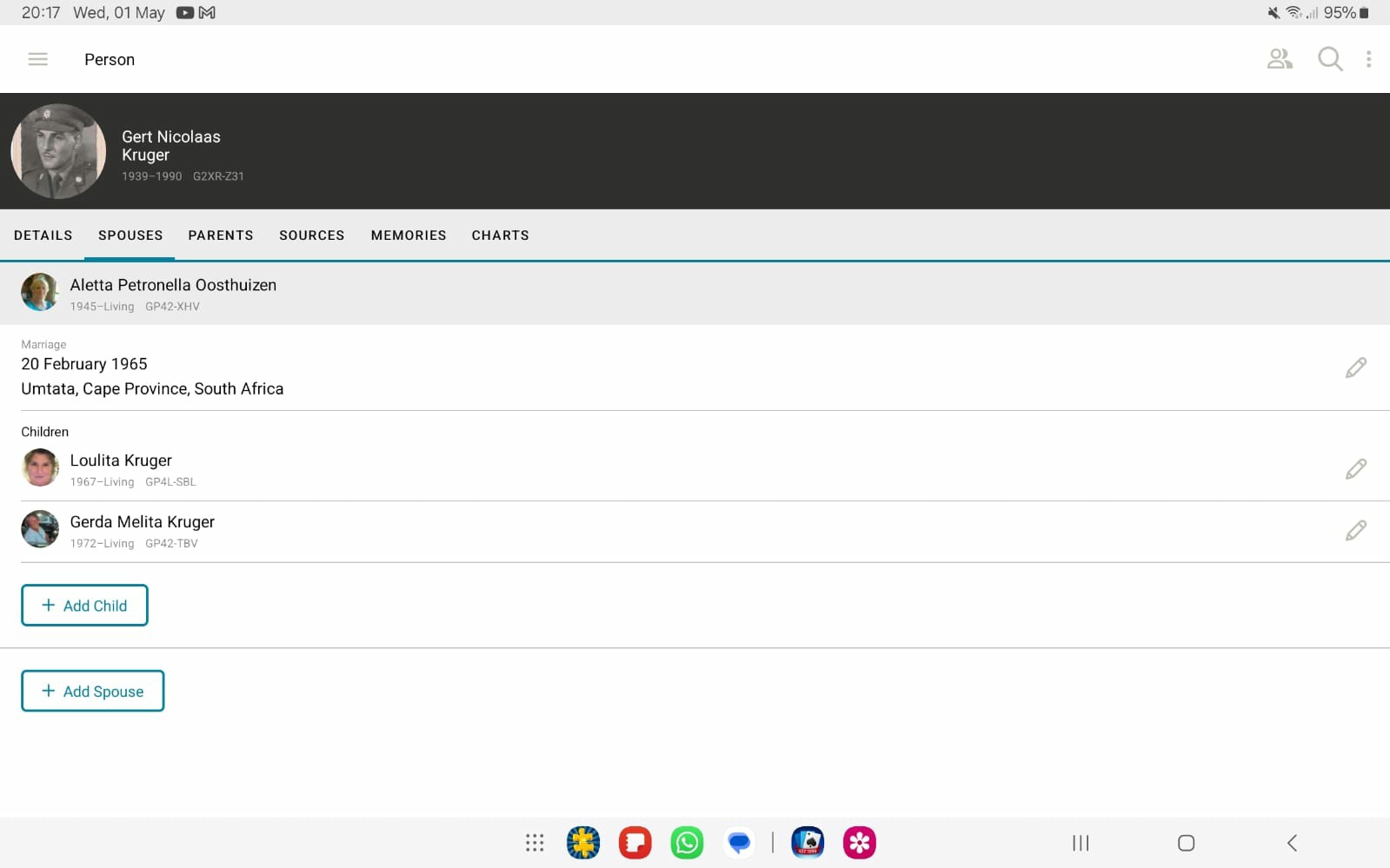Viewport: 1390px width, 868px height.
Task: Open WhatsApp from the dock
Action: 687,843
